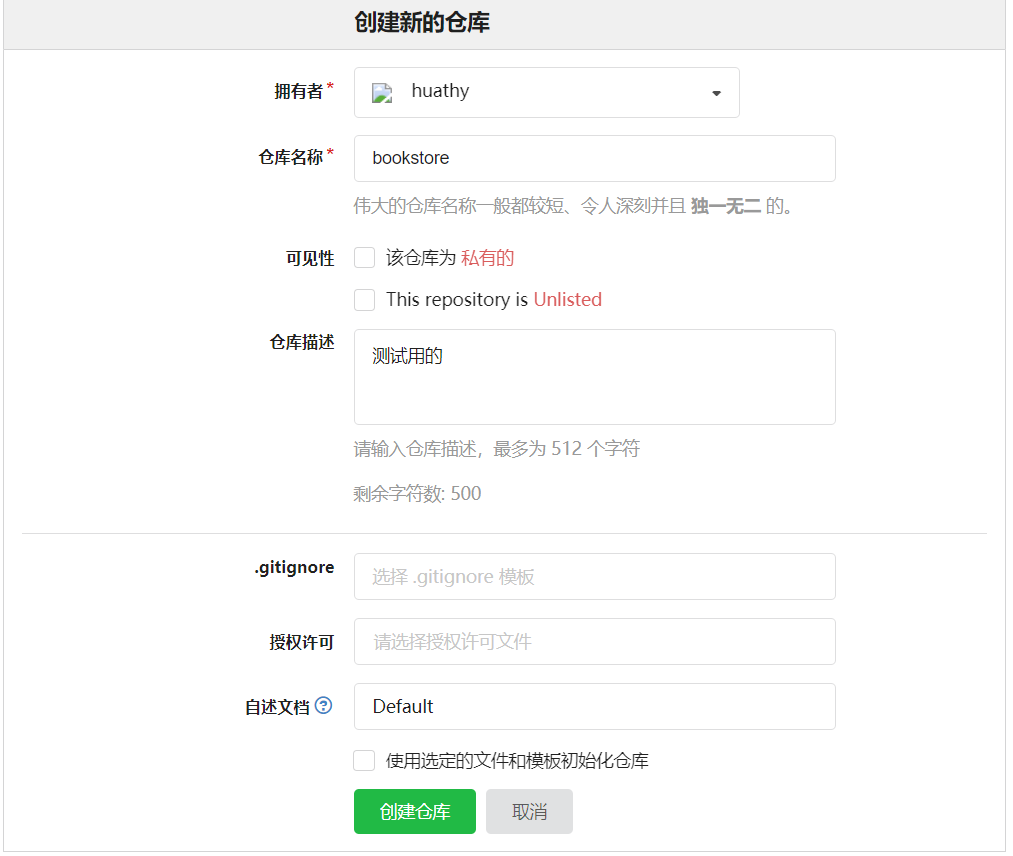Click the .gitignore field label
Image resolution: width=1013 pixels, height=856 pixels.
(295, 569)
